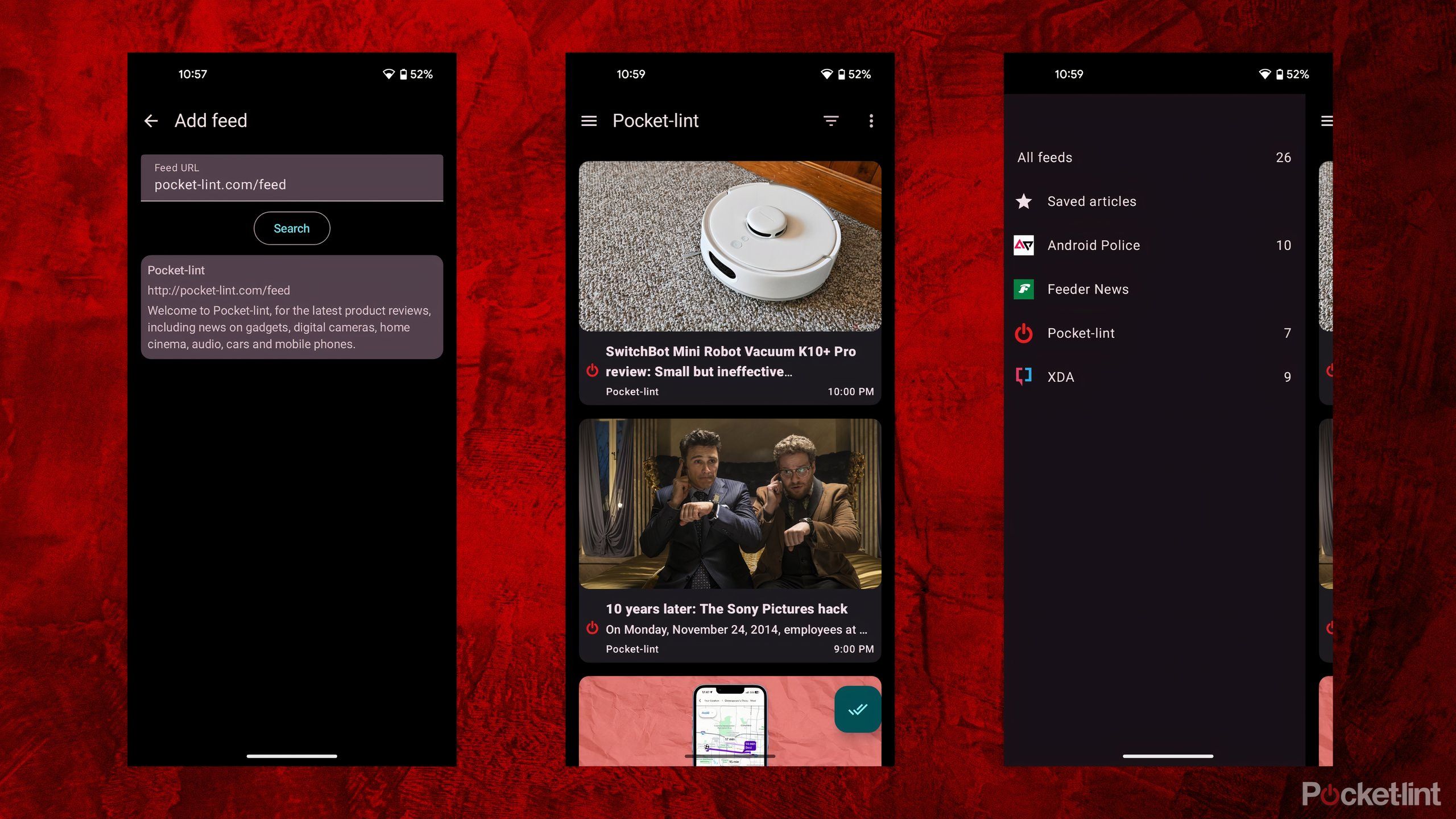Image resolution: width=1456 pixels, height=819 pixels.
Task: Expand the Android Police feed with 10 articles
Action: pyautogui.click(x=1151, y=245)
